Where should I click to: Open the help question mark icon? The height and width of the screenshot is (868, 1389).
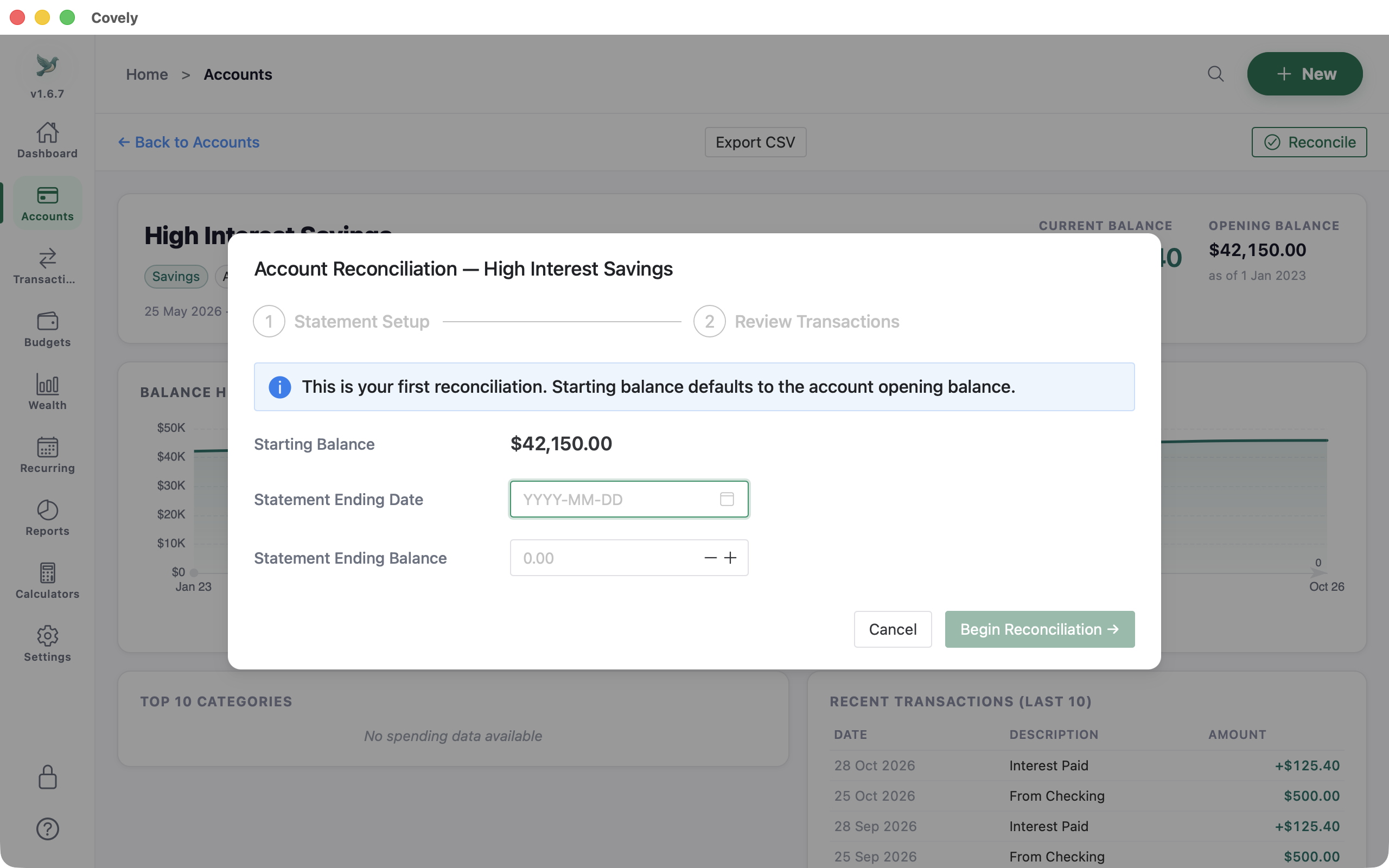(x=47, y=828)
